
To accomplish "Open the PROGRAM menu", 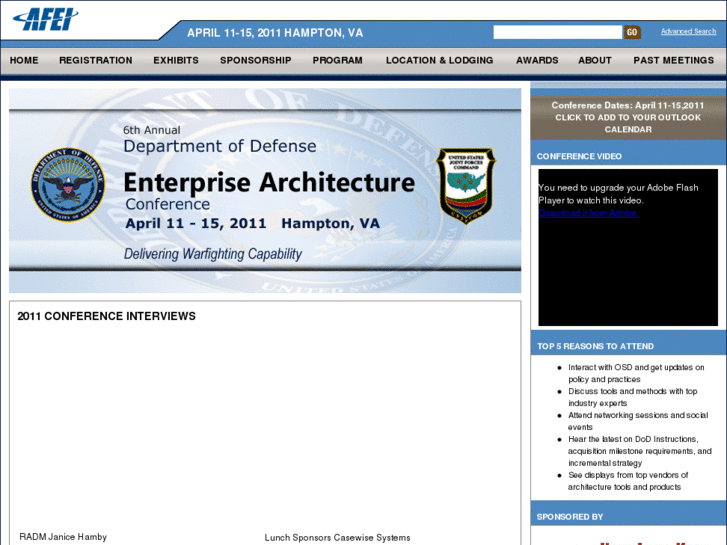I will (x=337, y=60).
